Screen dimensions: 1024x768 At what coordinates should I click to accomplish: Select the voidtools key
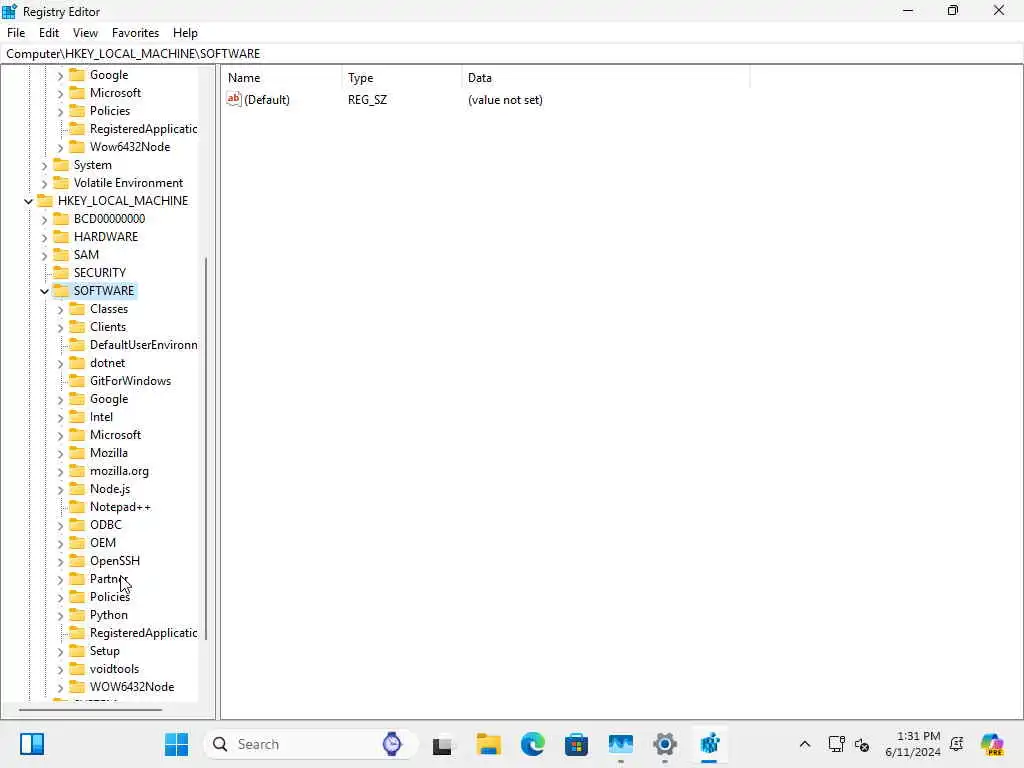(114, 669)
